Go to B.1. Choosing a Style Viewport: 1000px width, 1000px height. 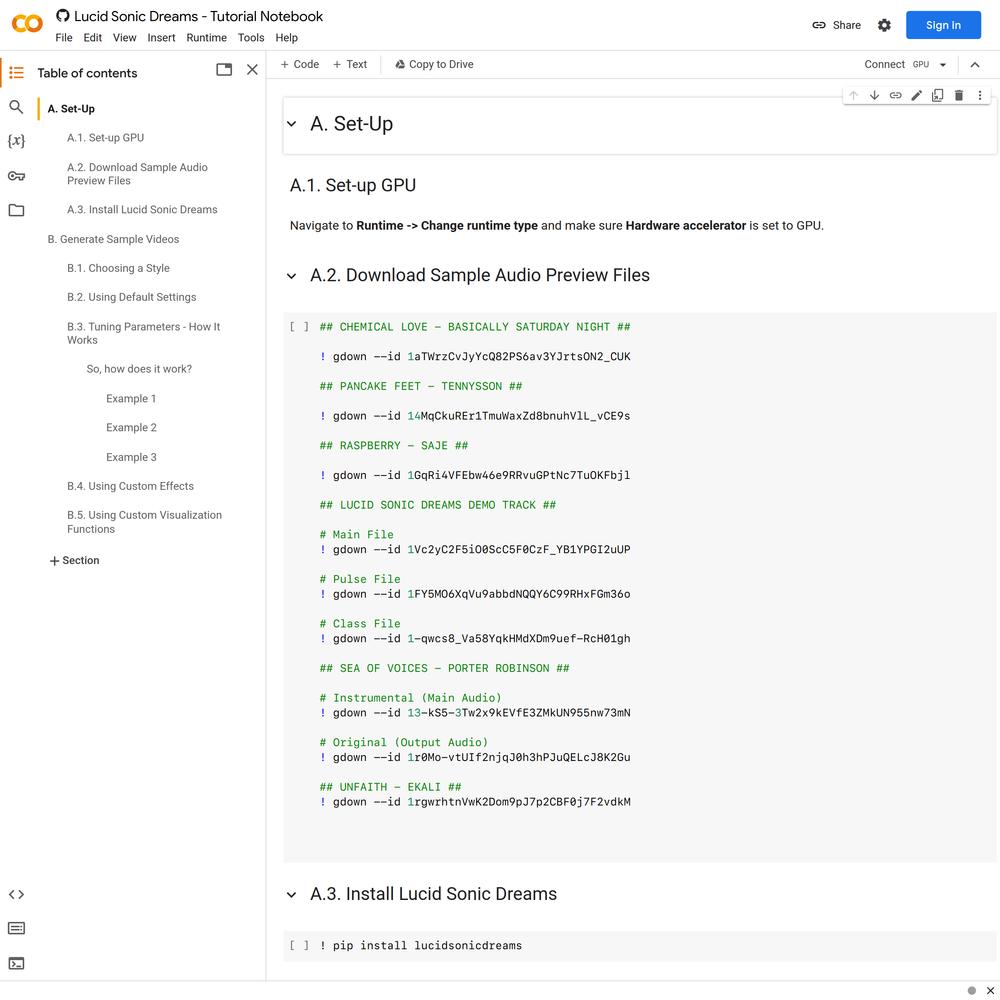(118, 268)
